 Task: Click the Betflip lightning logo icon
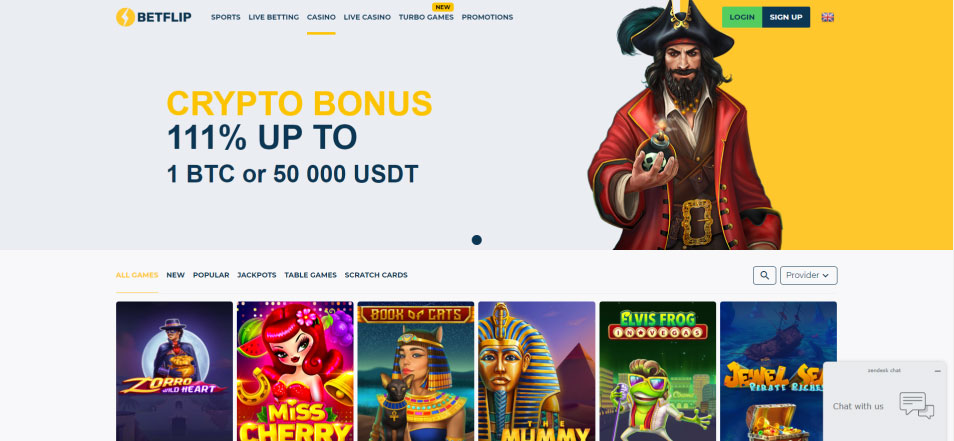click(125, 17)
